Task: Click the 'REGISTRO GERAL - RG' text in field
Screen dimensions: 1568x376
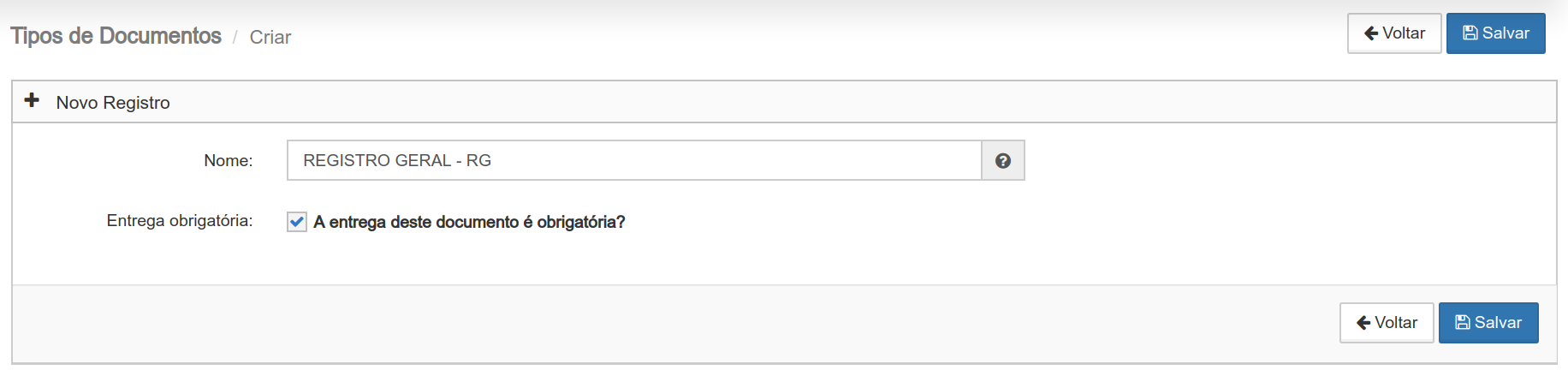Action: (x=397, y=160)
